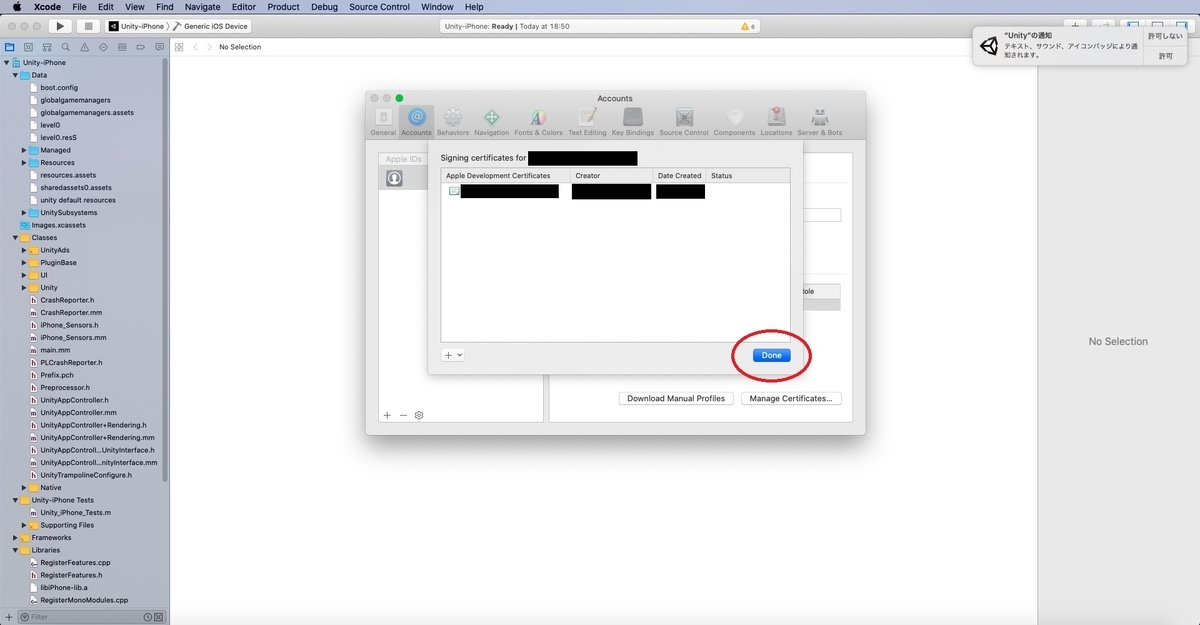
Task: Open the Apple menu
Action: pyautogui.click(x=17, y=7)
